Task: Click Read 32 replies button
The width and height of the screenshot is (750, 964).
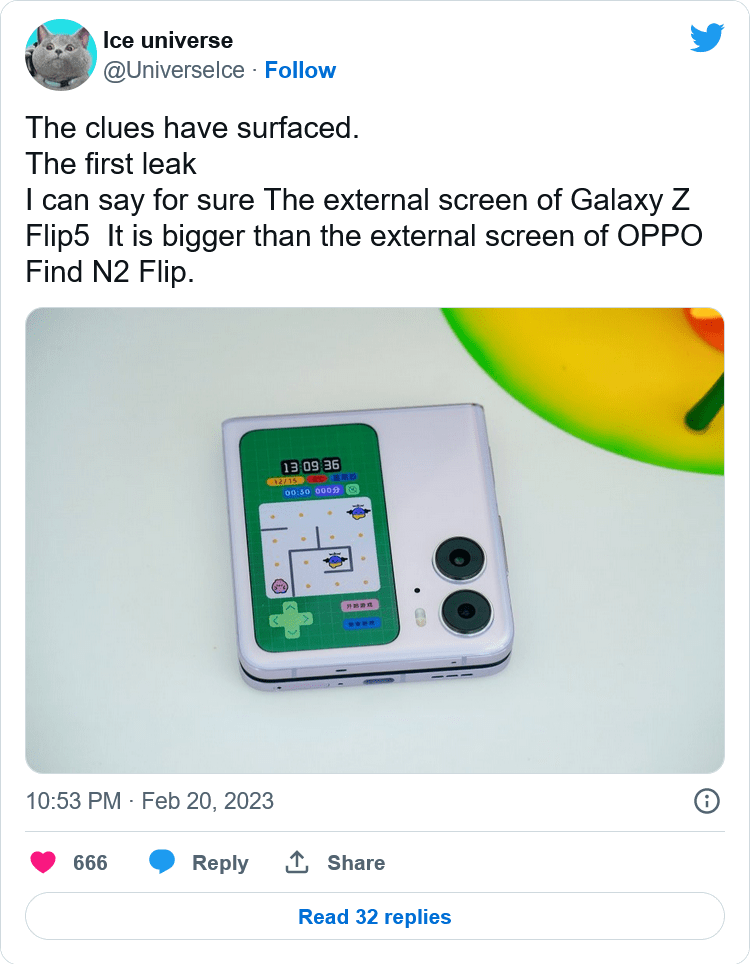Action: (375, 916)
